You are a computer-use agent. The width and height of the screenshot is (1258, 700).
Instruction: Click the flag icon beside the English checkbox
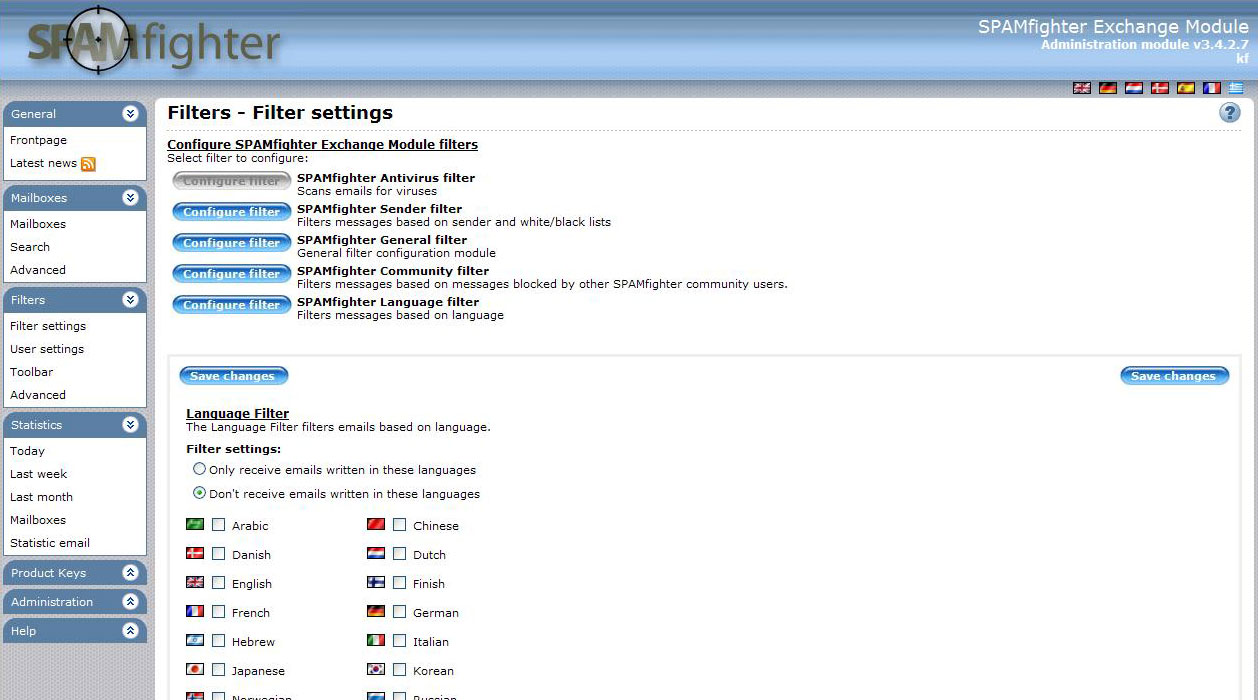pos(195,583)
